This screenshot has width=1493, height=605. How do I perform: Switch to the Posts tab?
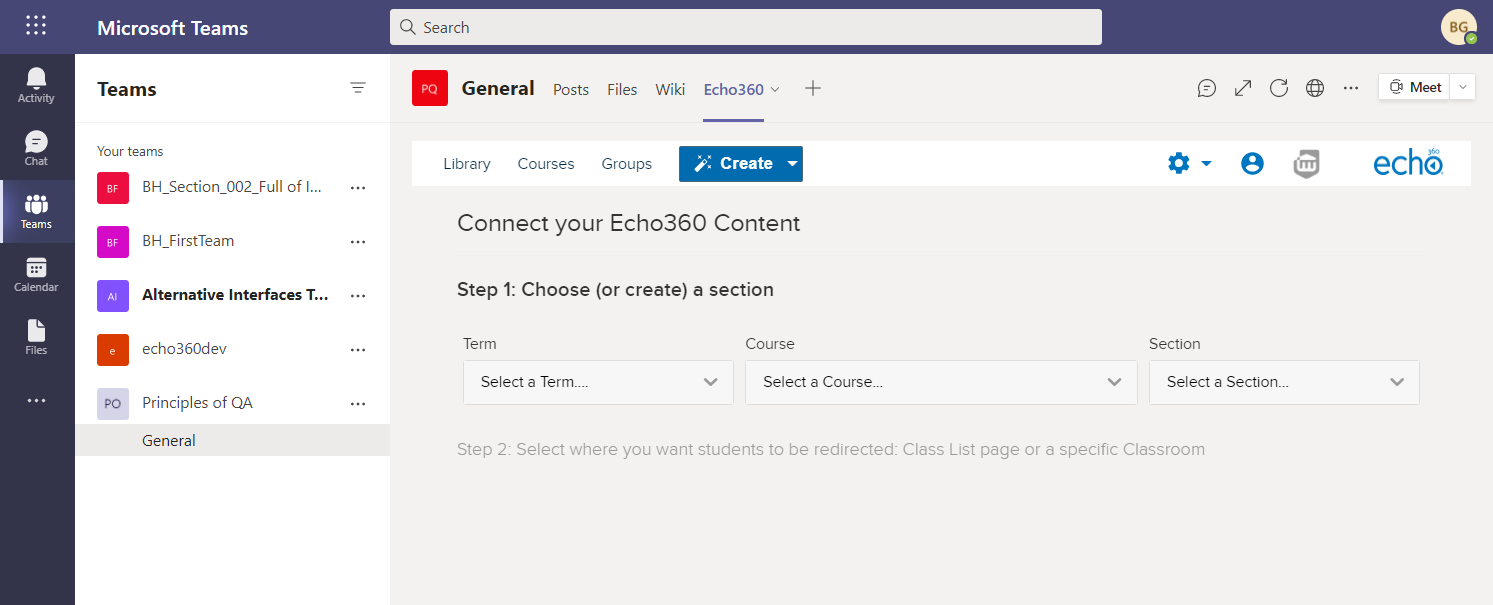click(571, 89)
